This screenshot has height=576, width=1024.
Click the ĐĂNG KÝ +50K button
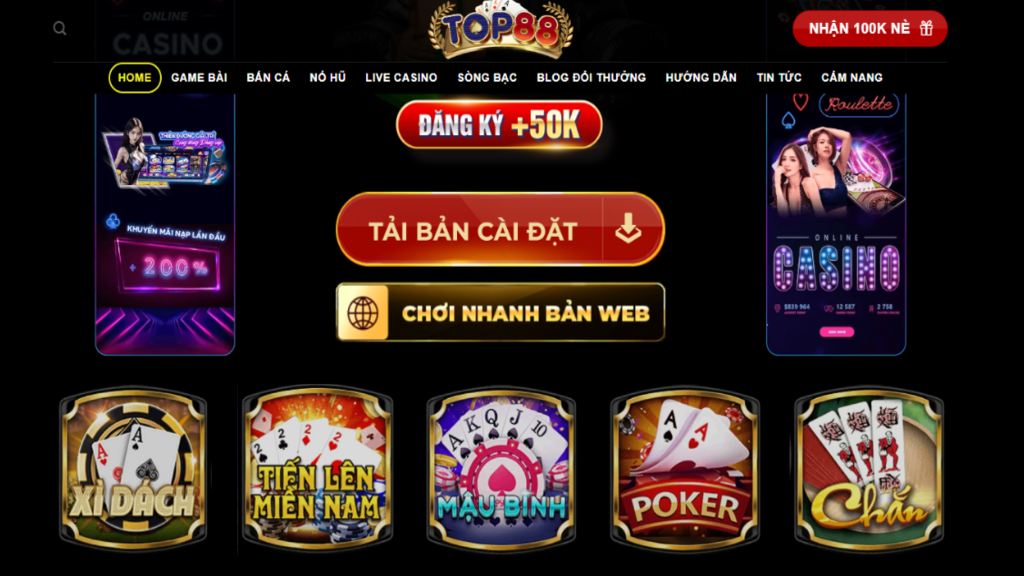[x=499, y=124]
